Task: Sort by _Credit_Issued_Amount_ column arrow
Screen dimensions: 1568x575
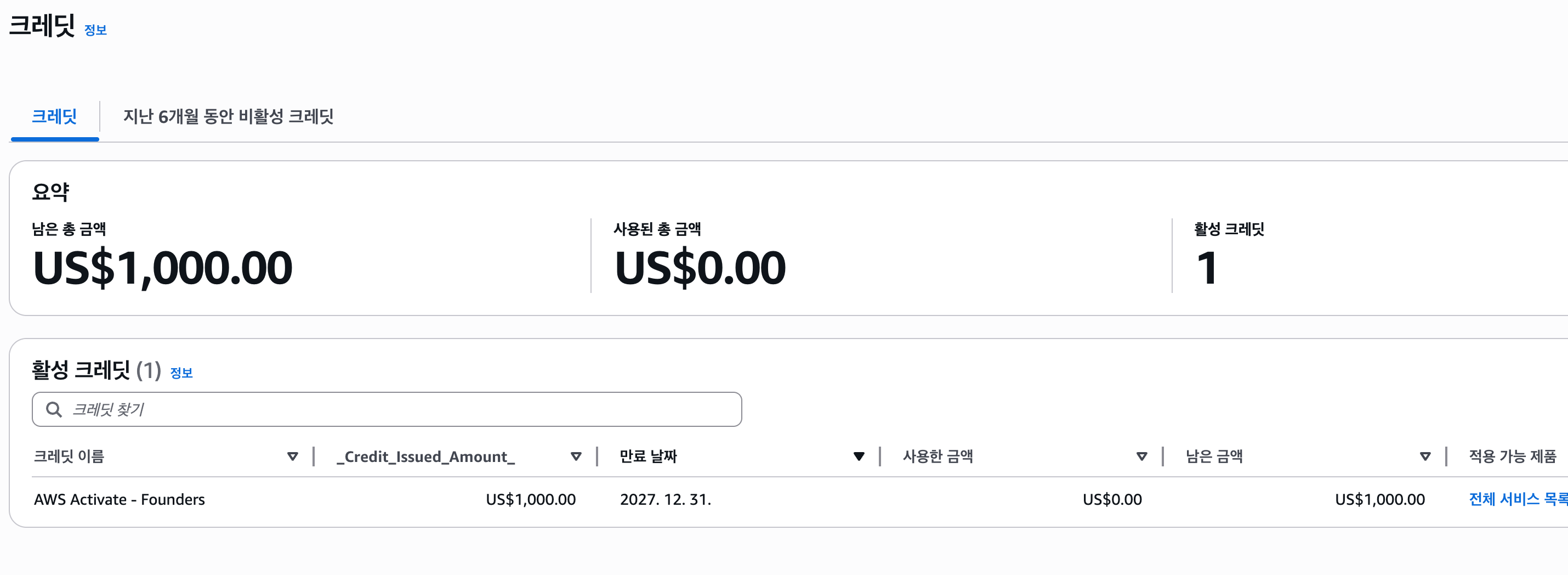Action: pyautogui.click(x=576, y=456)
